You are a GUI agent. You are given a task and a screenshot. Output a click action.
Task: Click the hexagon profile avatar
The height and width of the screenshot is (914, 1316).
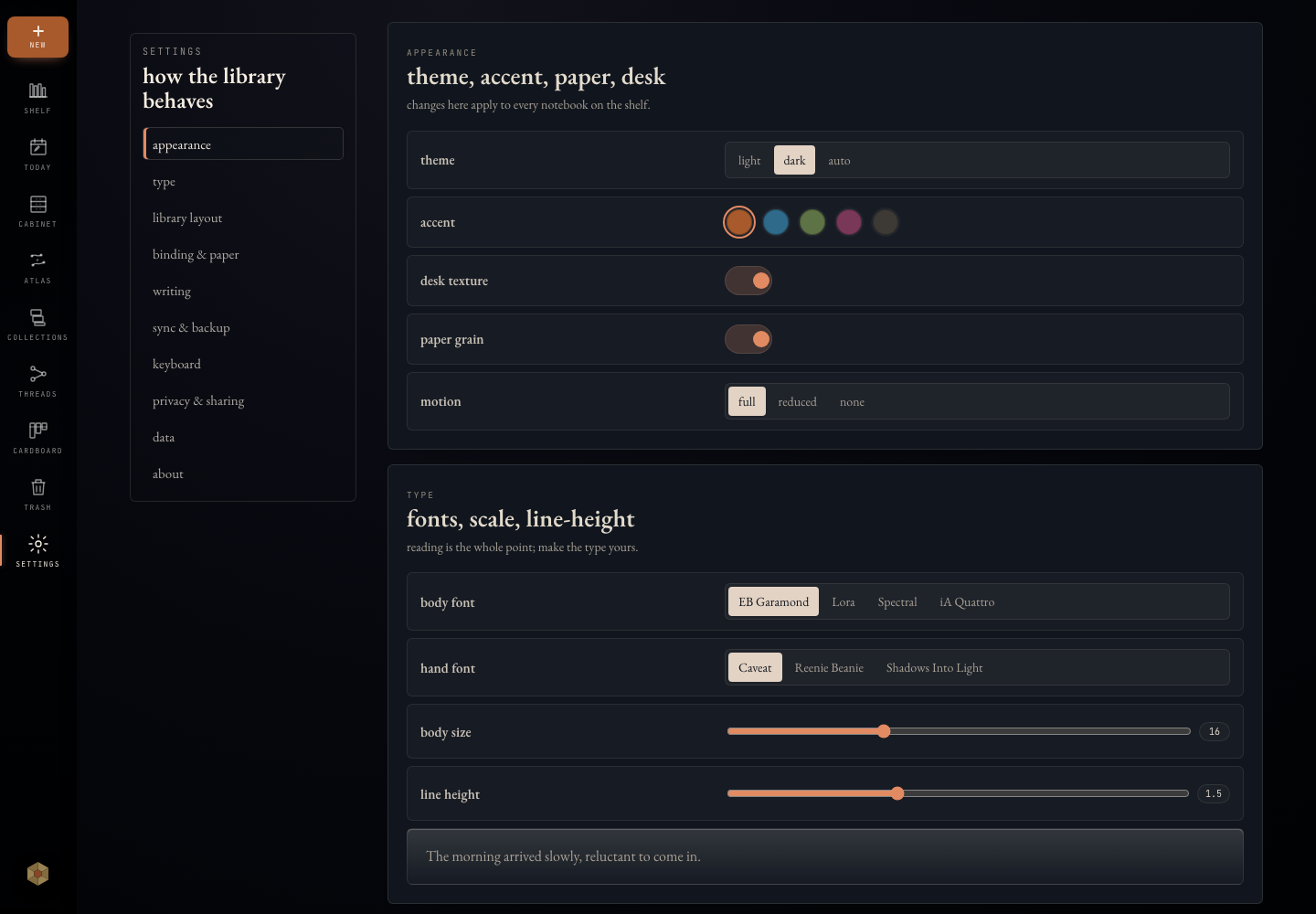pos(37,874)
